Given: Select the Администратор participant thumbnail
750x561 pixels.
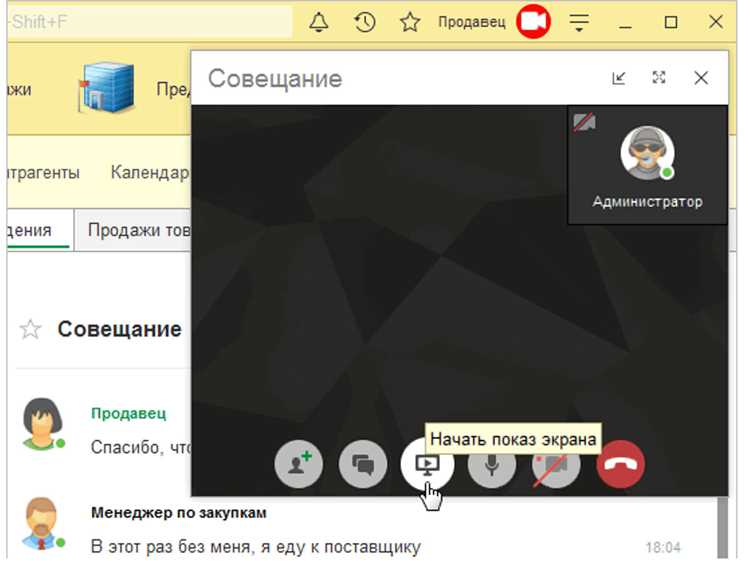Looking at the screenshot, I should point(647,165).
